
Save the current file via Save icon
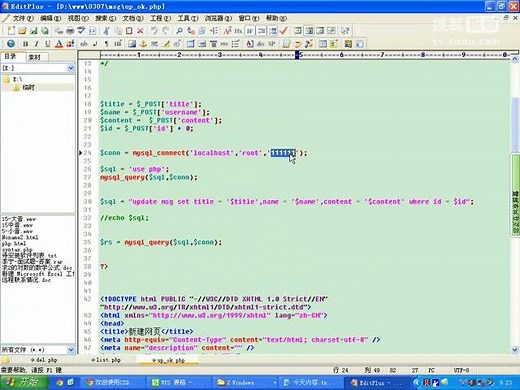(x=34, y=31)
